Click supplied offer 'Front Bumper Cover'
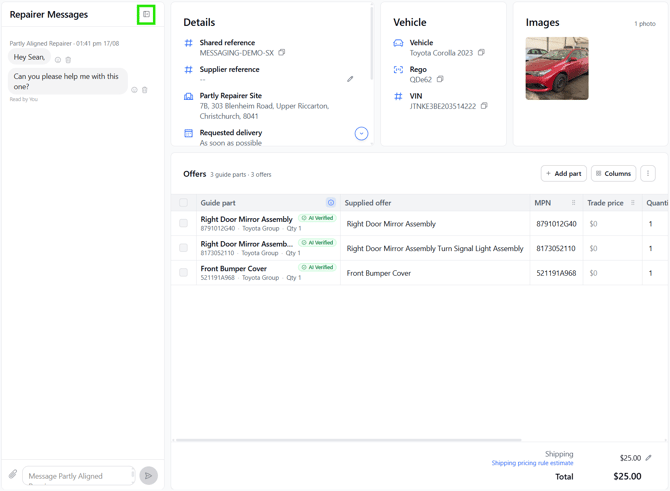This screenshot has height=491, width=670. [x=379, y=273]
